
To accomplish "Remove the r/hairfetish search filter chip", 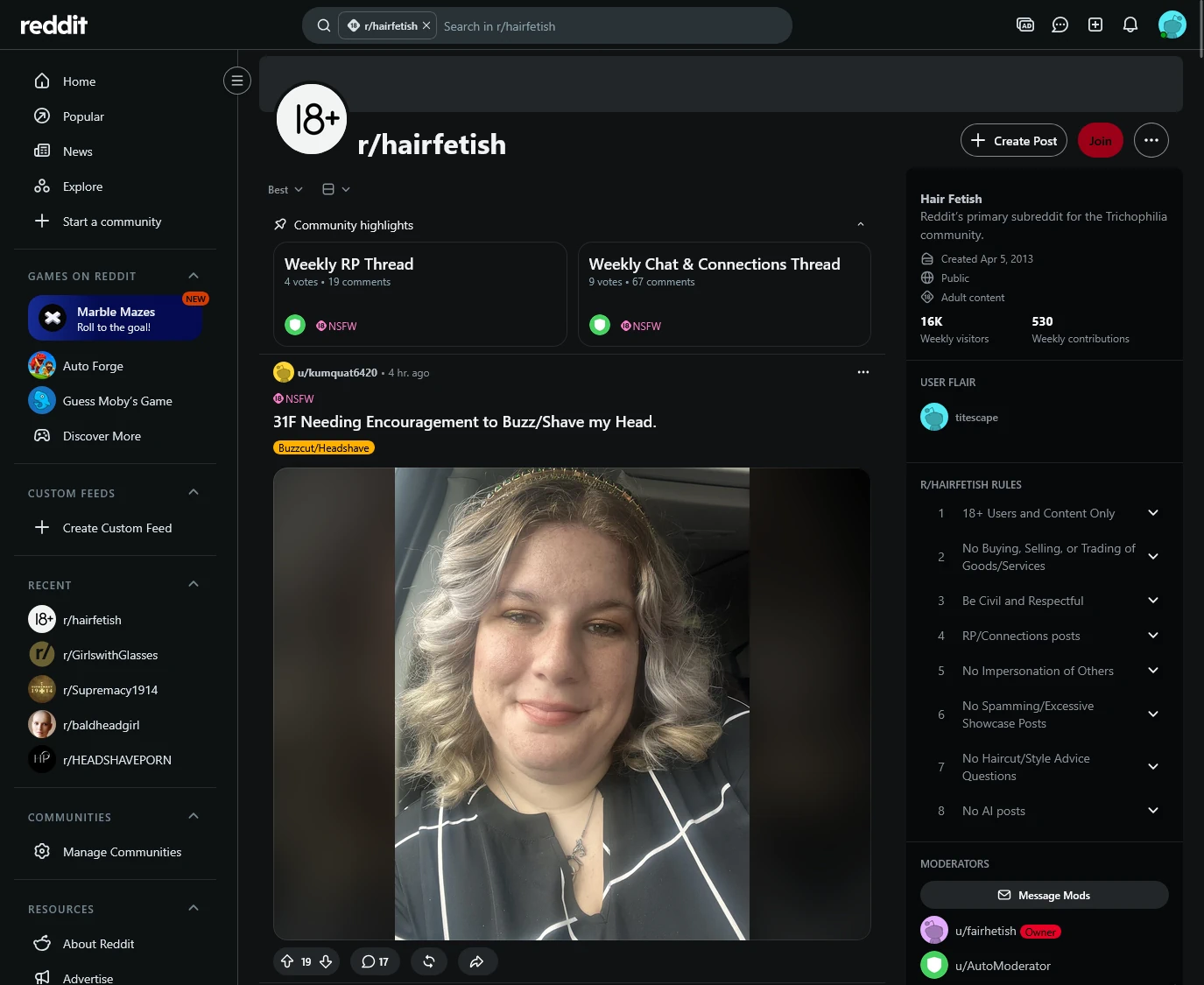I will point(426,25).
